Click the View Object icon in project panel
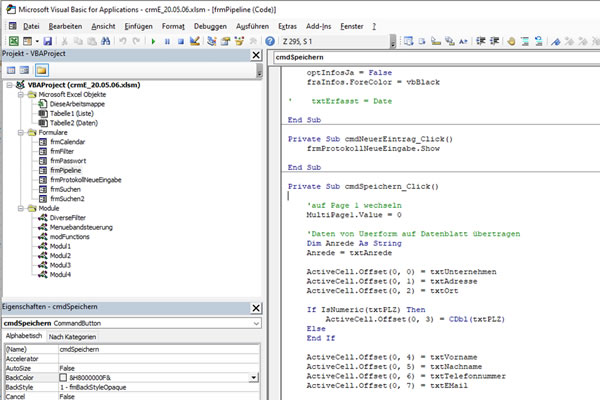 [25, 71]
